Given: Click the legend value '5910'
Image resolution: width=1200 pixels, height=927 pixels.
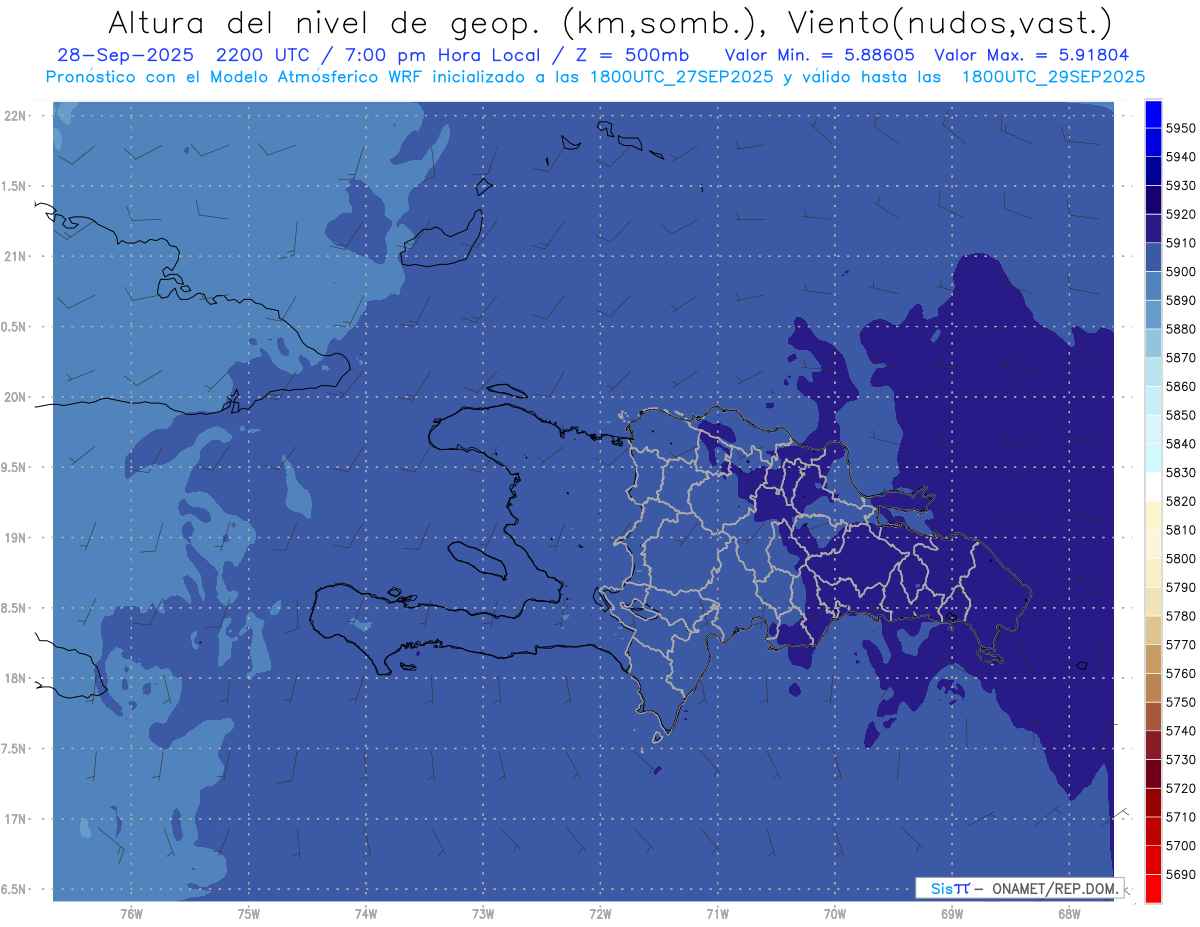Looking at the screenshot, I should (x=1181, y=243).
